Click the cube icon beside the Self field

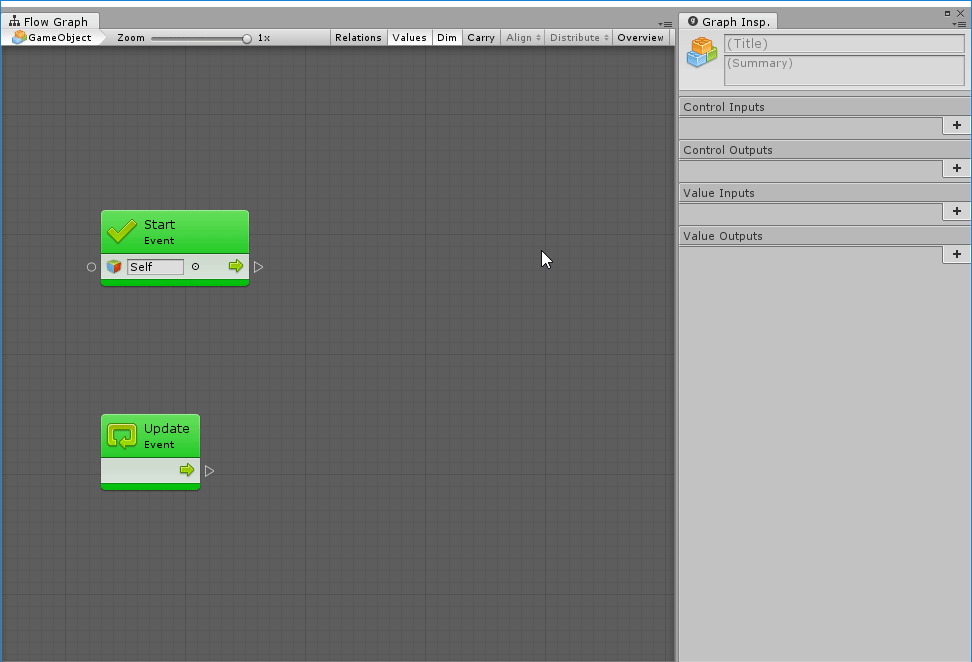pyautogui.click(x=114, y=267)
